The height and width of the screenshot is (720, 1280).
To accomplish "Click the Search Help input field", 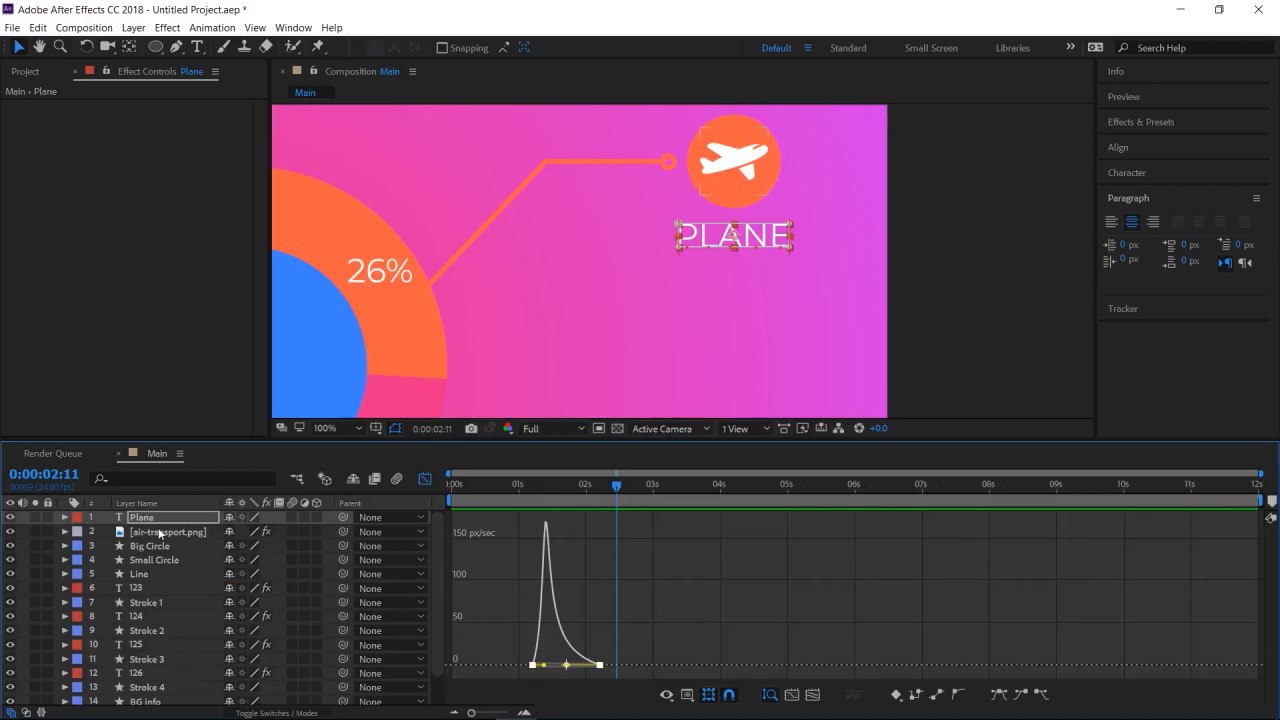I will coord(1195,48).
